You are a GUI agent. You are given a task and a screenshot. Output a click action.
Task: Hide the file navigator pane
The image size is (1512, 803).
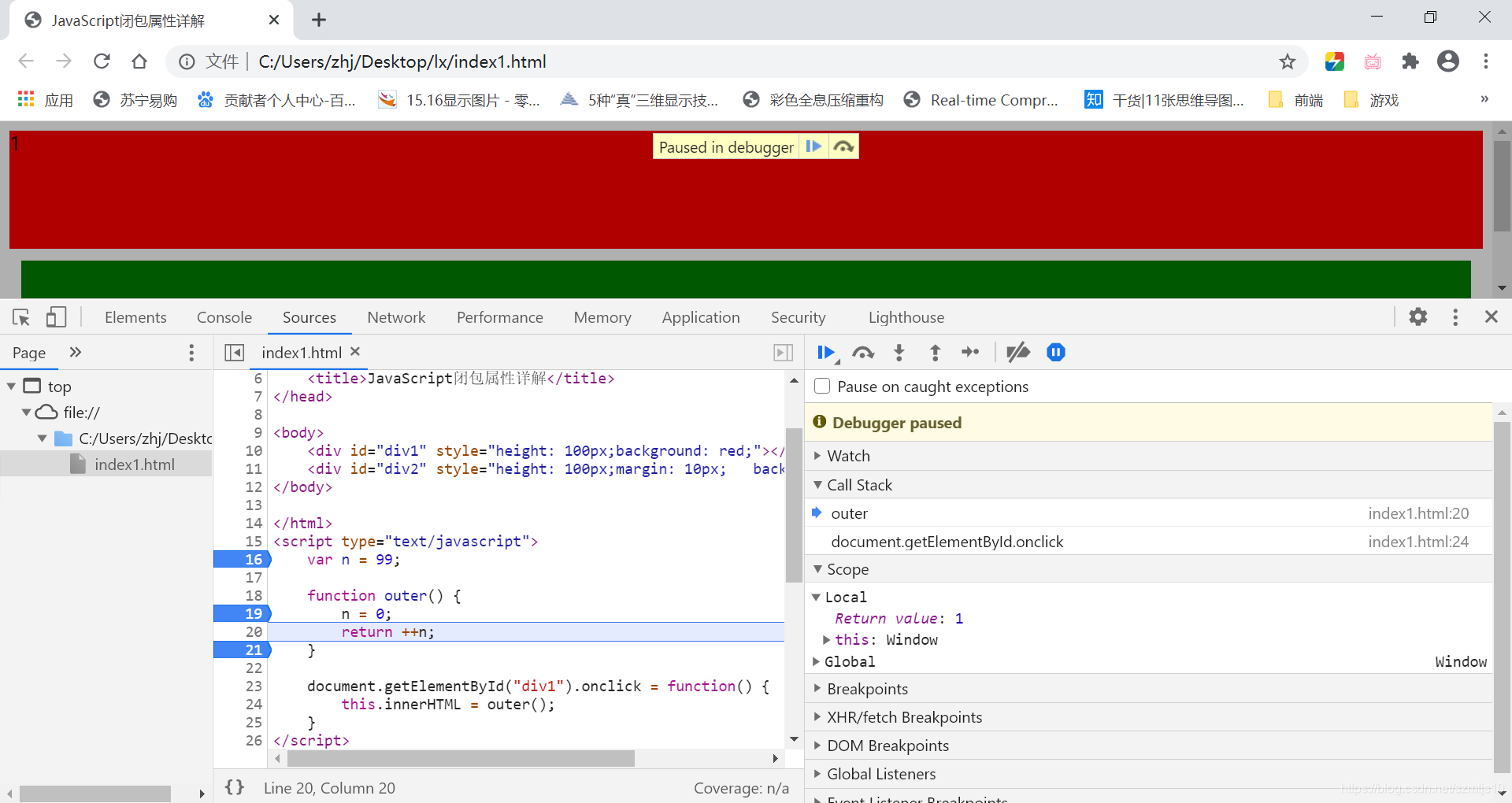click(235, 353)
